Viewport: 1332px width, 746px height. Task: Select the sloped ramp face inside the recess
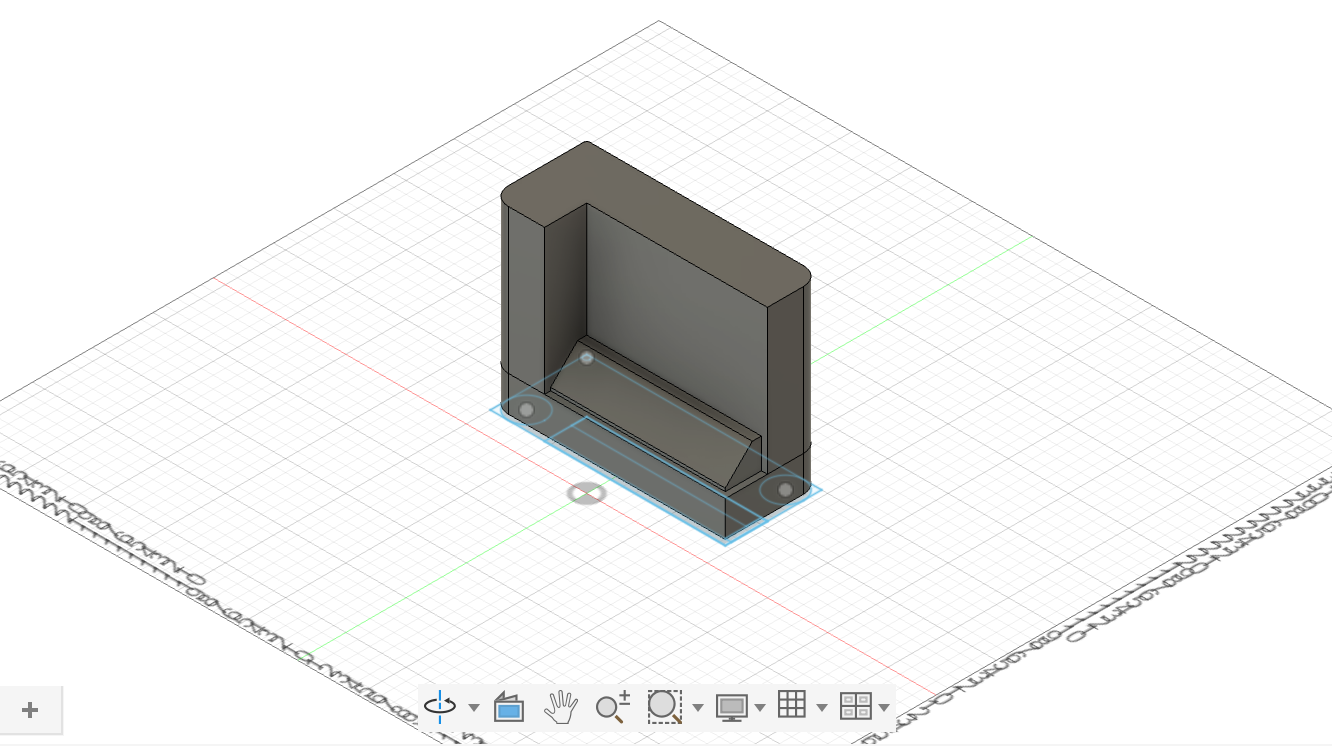(x=650, y=415)
